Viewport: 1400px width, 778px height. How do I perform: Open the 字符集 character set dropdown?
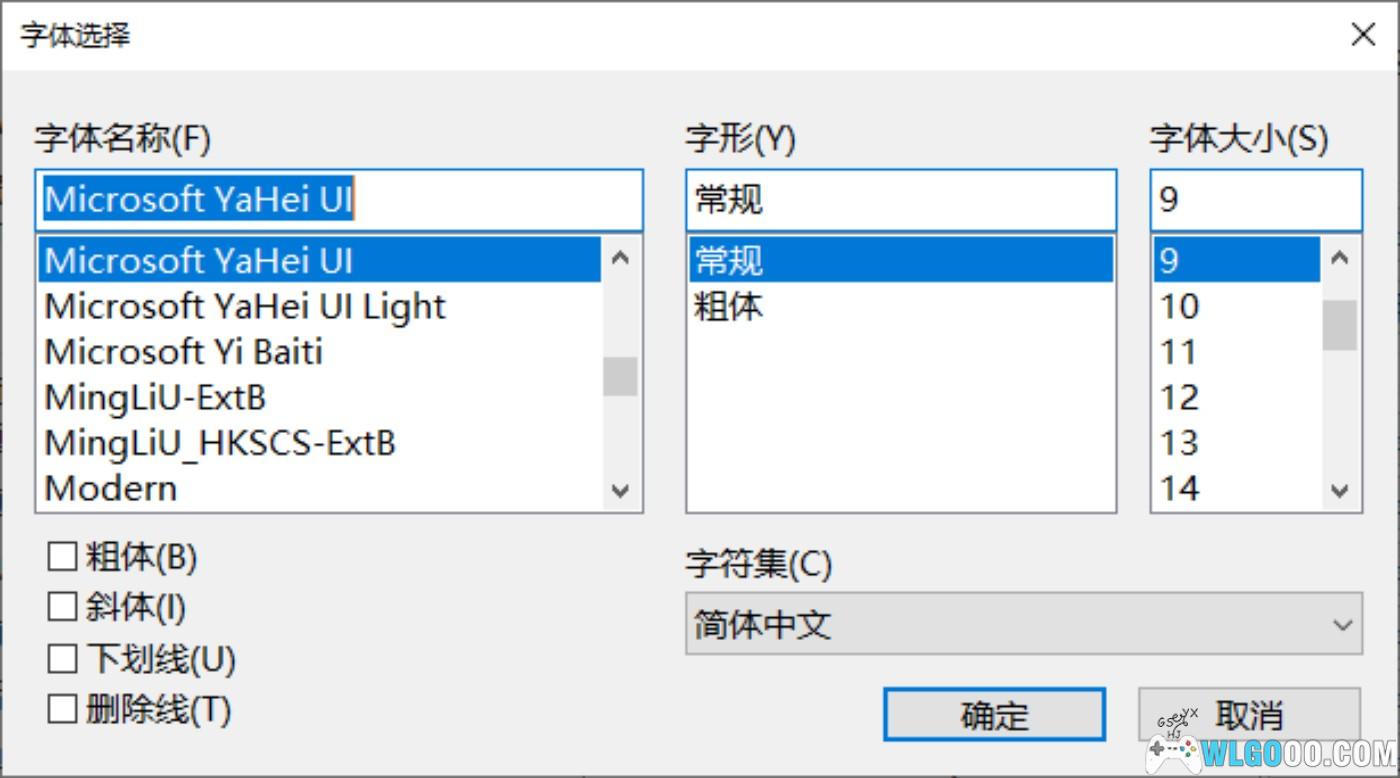[1023, 624]
